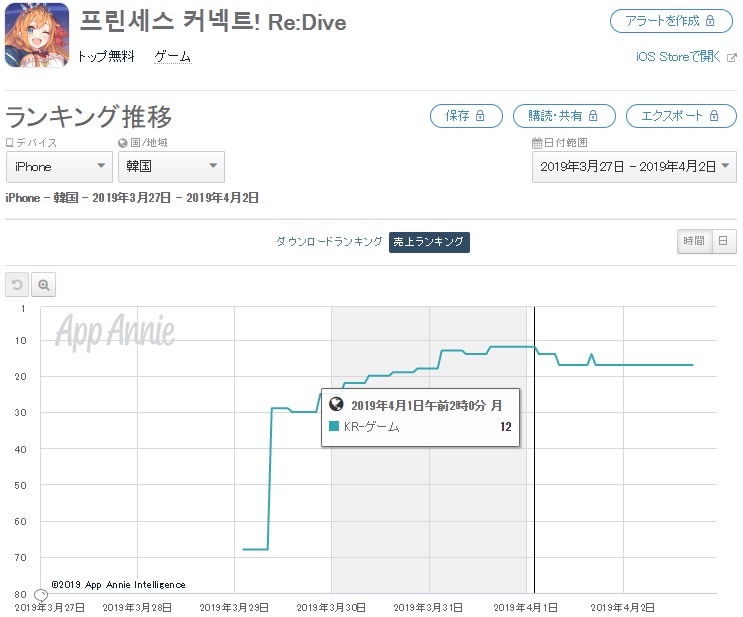The width and height of the screenshot is (743, 617).
Task: Click the device icon beside デバイス label
Action: pos(9,143)
